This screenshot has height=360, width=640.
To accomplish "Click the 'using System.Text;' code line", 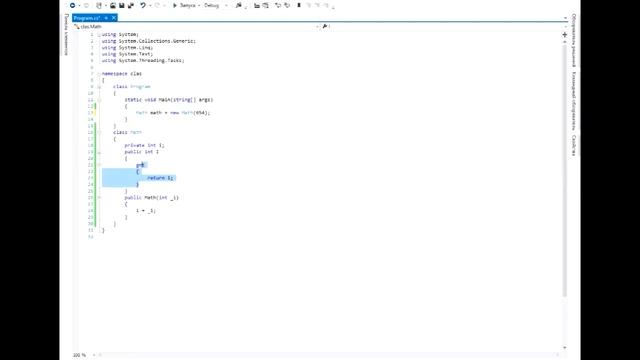I will 127,54.
